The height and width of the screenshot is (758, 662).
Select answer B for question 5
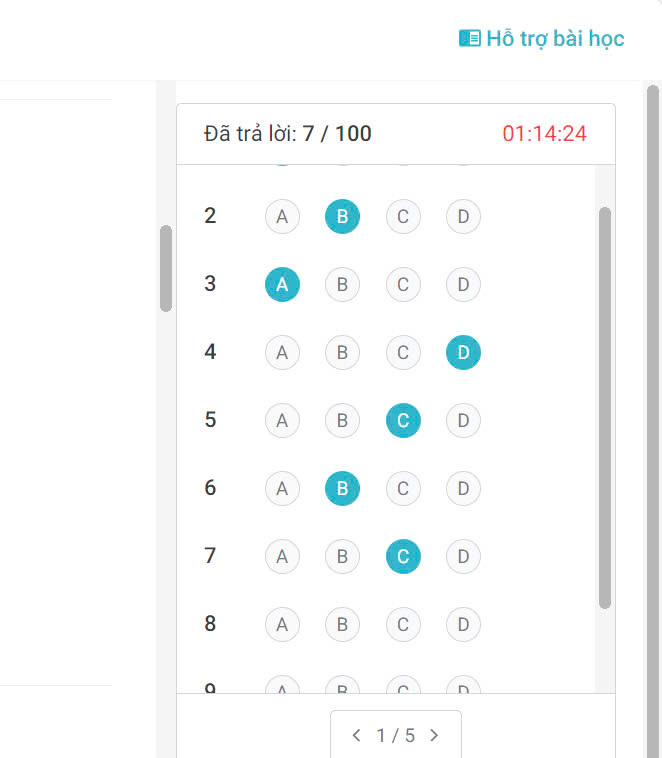point(342,420)
